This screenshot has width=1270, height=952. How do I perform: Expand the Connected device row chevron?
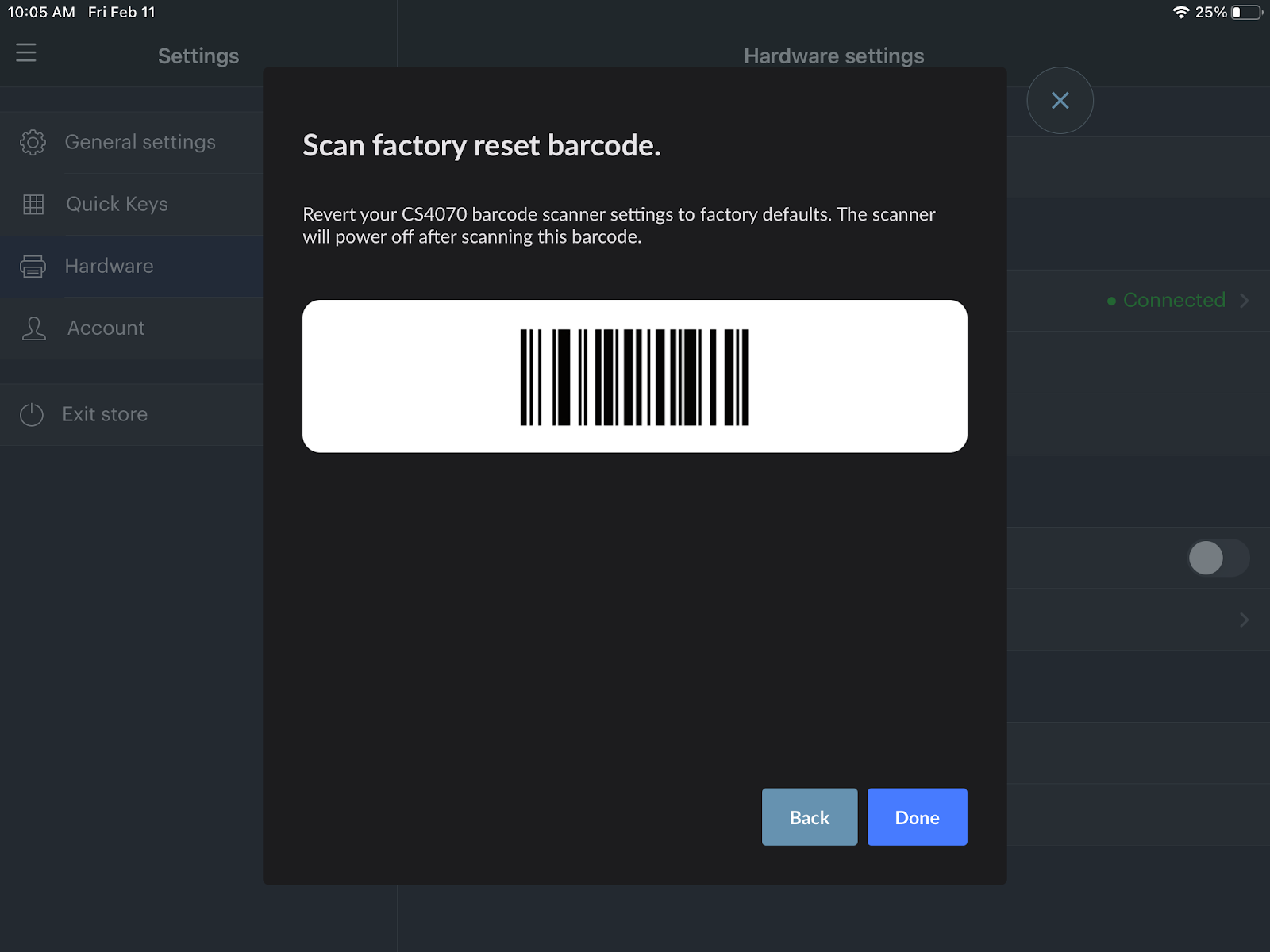[1244, 301]
